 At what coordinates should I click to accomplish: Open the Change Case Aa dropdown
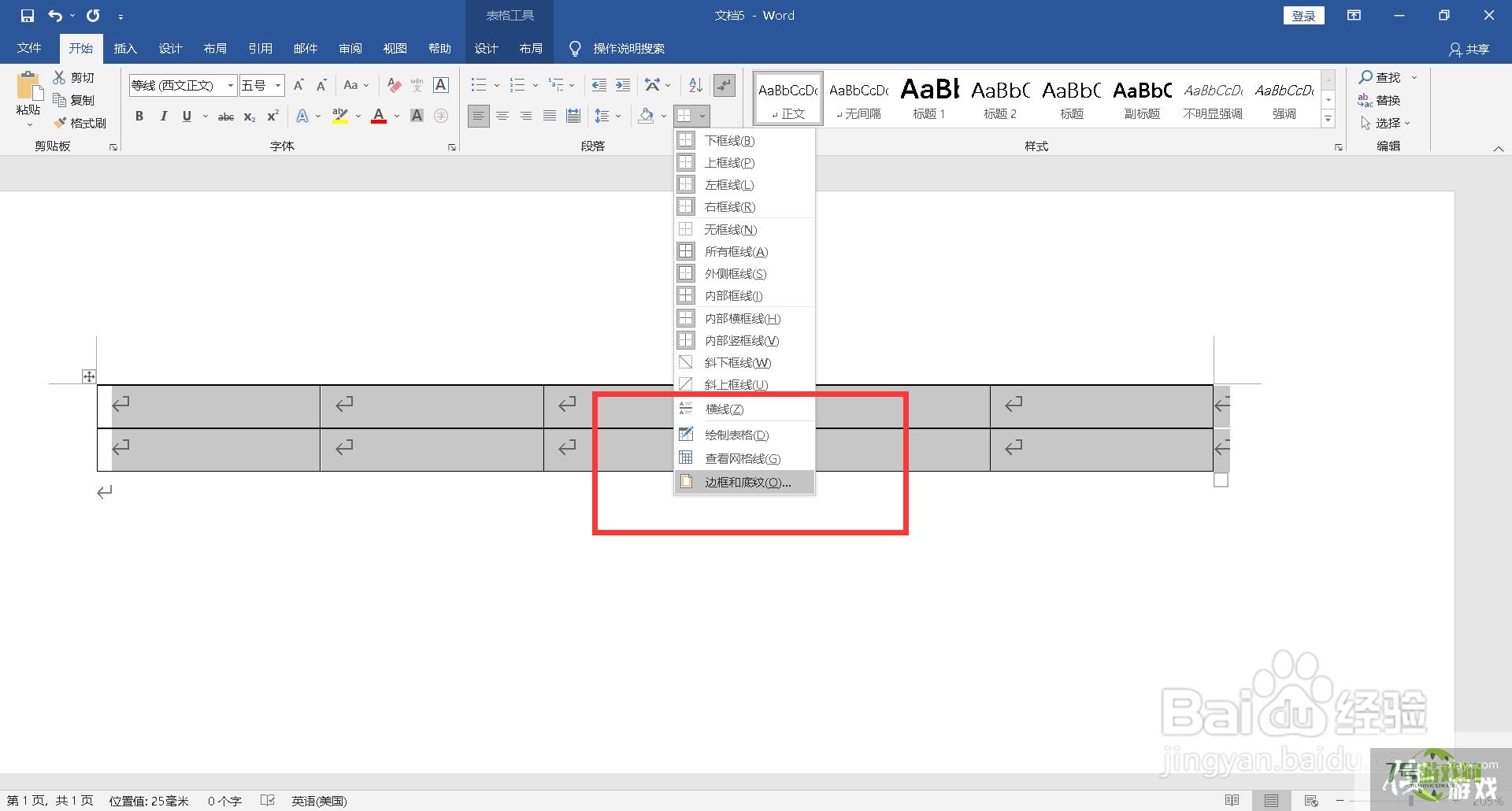click(357, 85)
